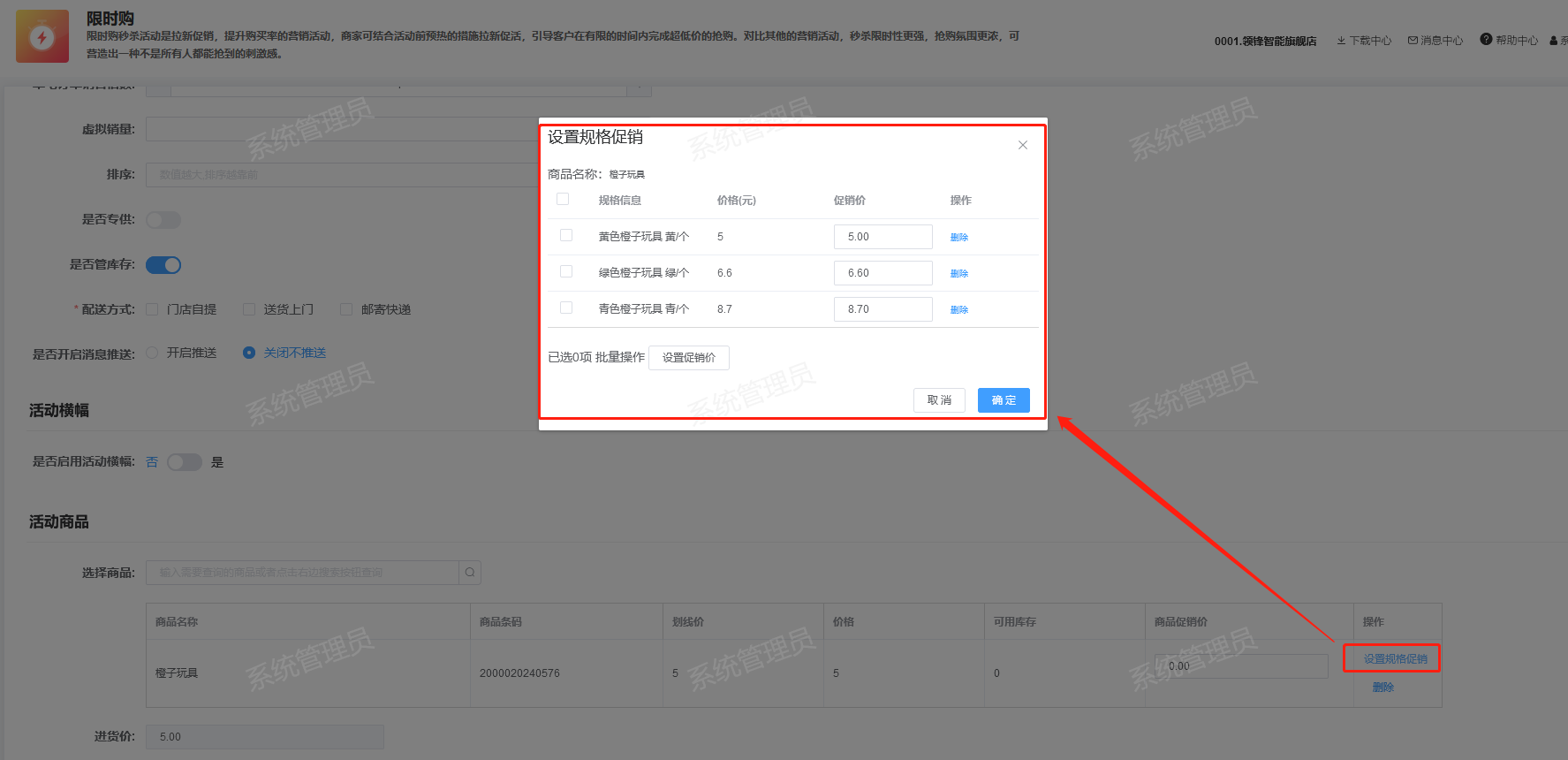Confirm the dialog with 确定
1568x760 pixels.
(1004, 400)
